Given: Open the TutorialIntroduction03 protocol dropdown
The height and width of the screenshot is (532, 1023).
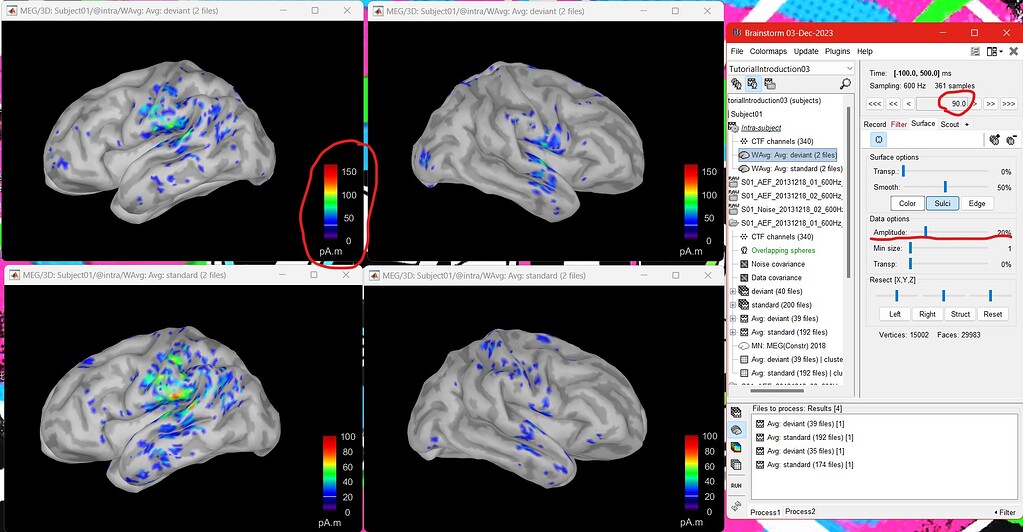Looking at the screenshot, I should click(790, 69).
